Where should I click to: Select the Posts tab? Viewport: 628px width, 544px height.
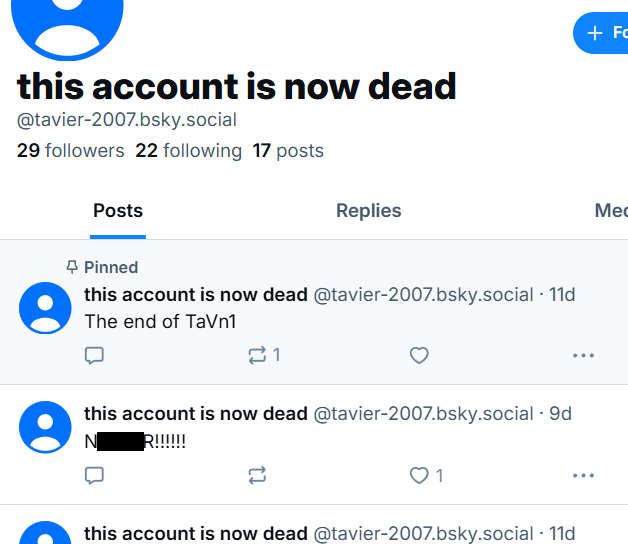click(118, 211)
